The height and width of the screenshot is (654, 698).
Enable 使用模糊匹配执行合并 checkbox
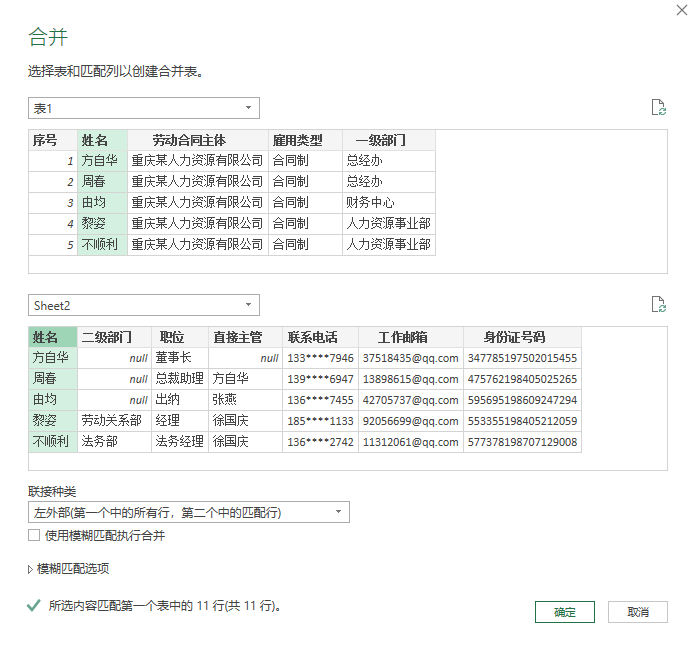coord(34,535)
